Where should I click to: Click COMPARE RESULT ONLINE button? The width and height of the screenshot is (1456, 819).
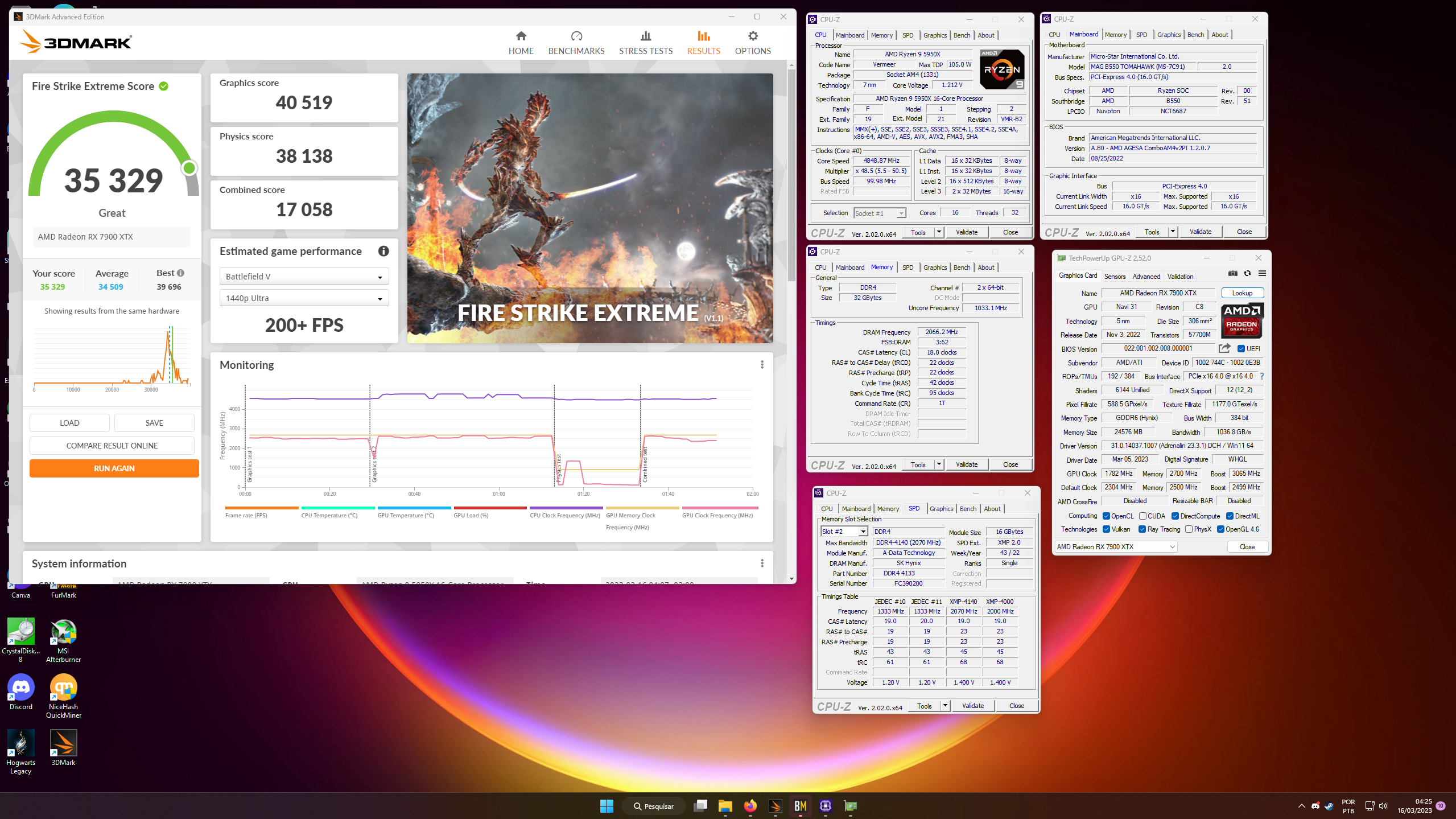point(112,446)
